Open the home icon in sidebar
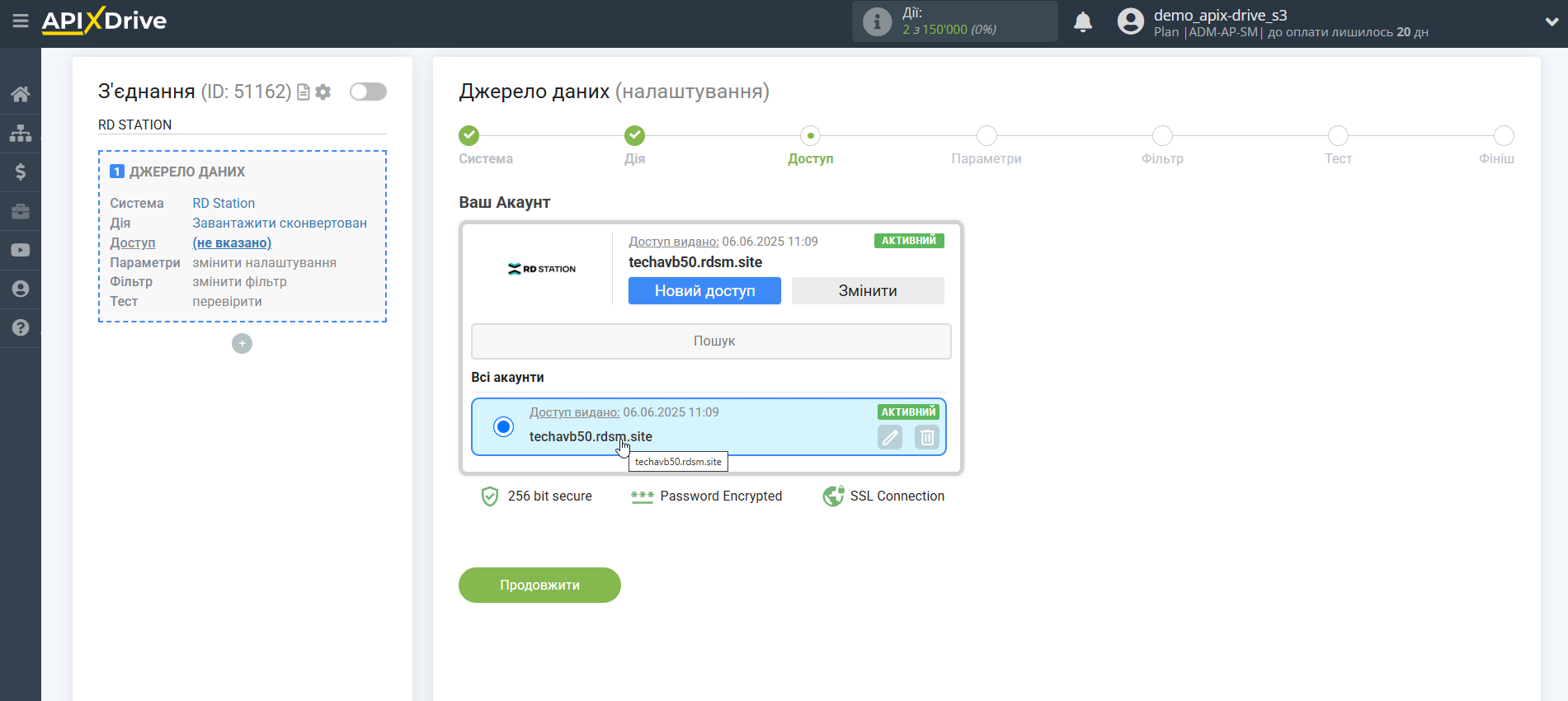This screenshot has height=701, width=1568. (21, 94)
